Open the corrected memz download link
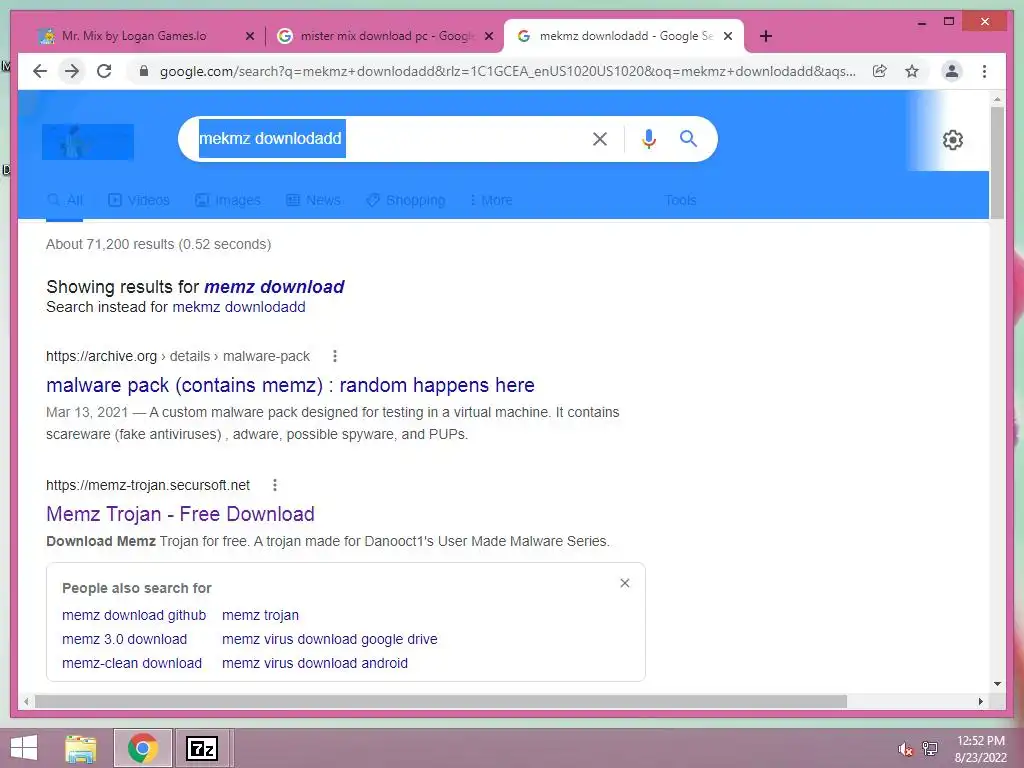Viewport: 1024px width, 768px height. click(274, 287)
